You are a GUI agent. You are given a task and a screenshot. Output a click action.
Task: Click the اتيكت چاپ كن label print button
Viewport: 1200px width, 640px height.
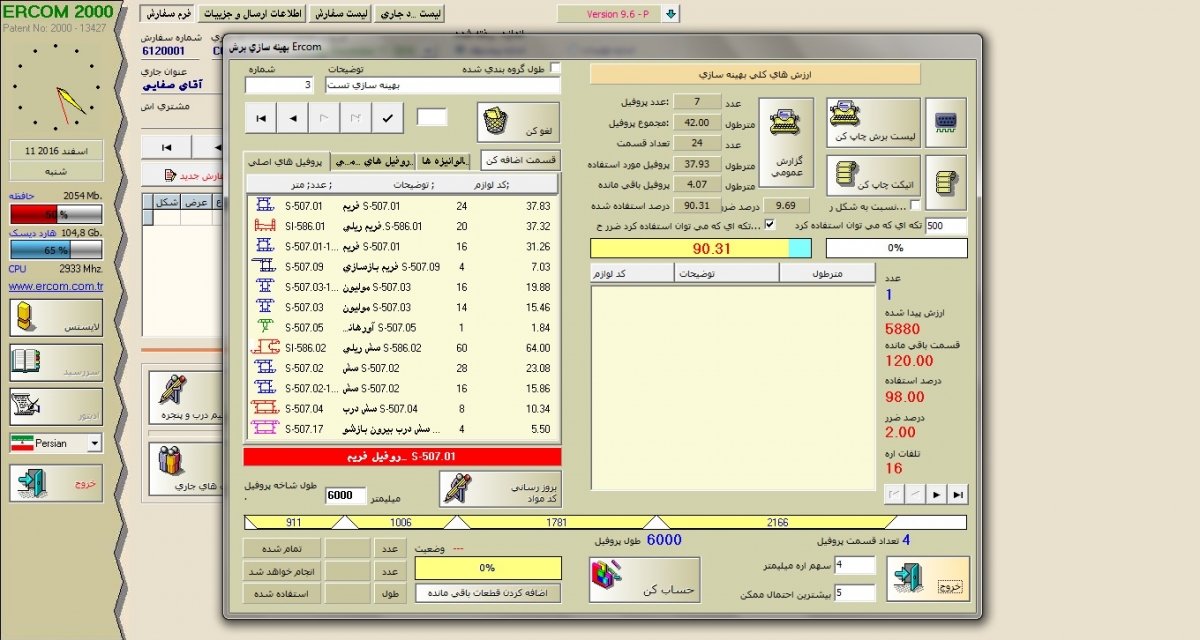pyautogui.click(x=873, y=175)
